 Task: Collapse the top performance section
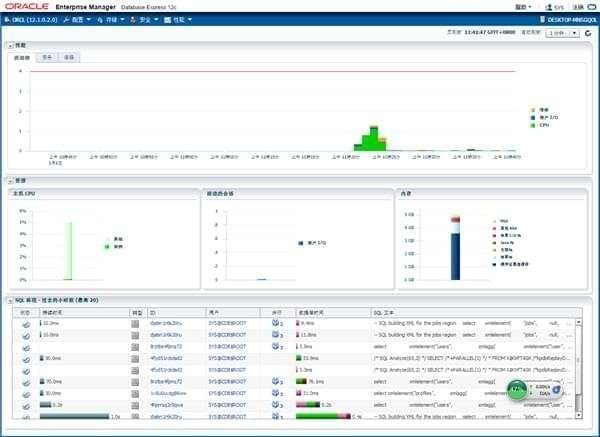coord(9,45)
